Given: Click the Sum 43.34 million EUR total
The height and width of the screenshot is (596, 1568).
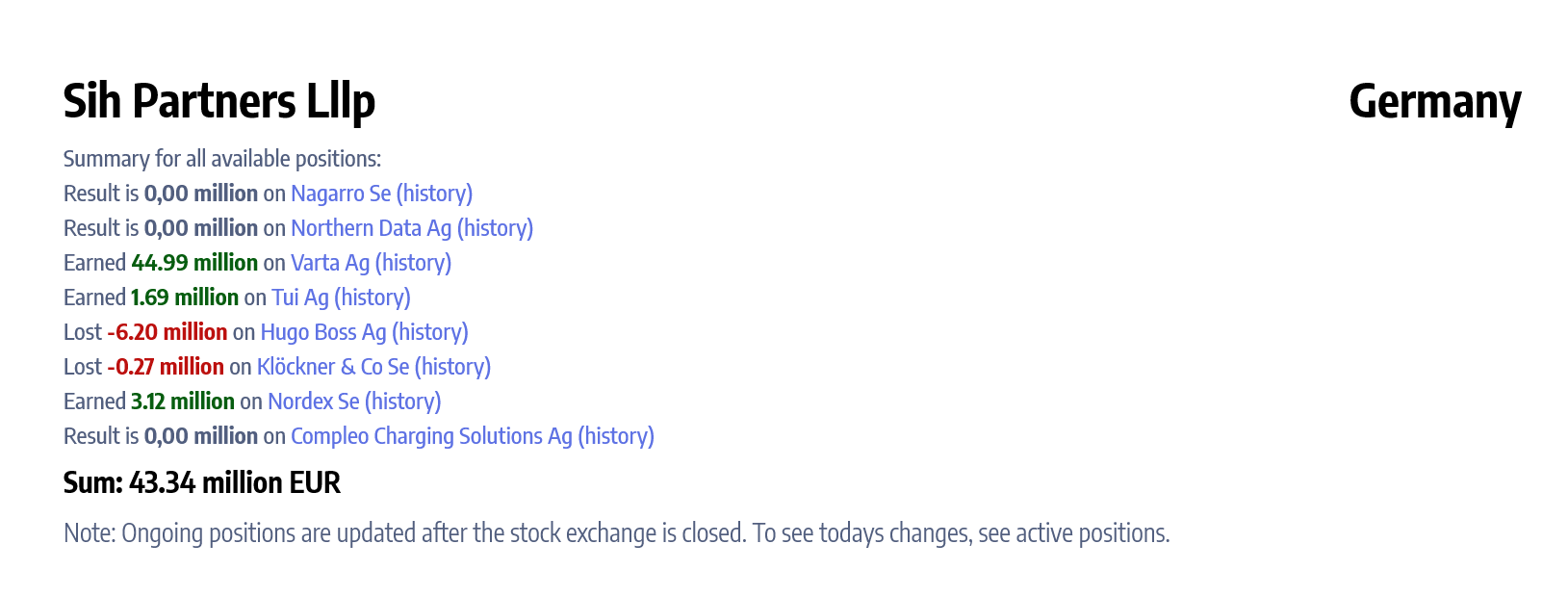Looking at the screenshot, I should click(x=202, y=482).
